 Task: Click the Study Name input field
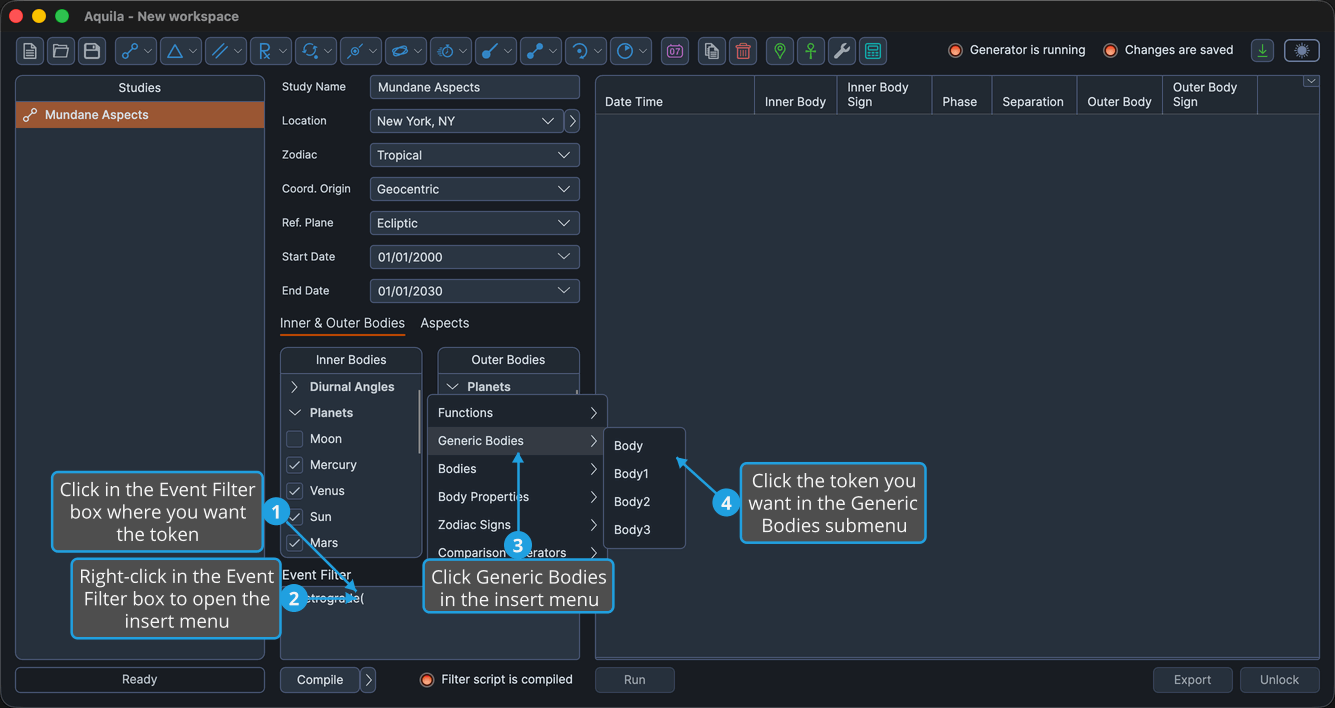click(475, 87)
